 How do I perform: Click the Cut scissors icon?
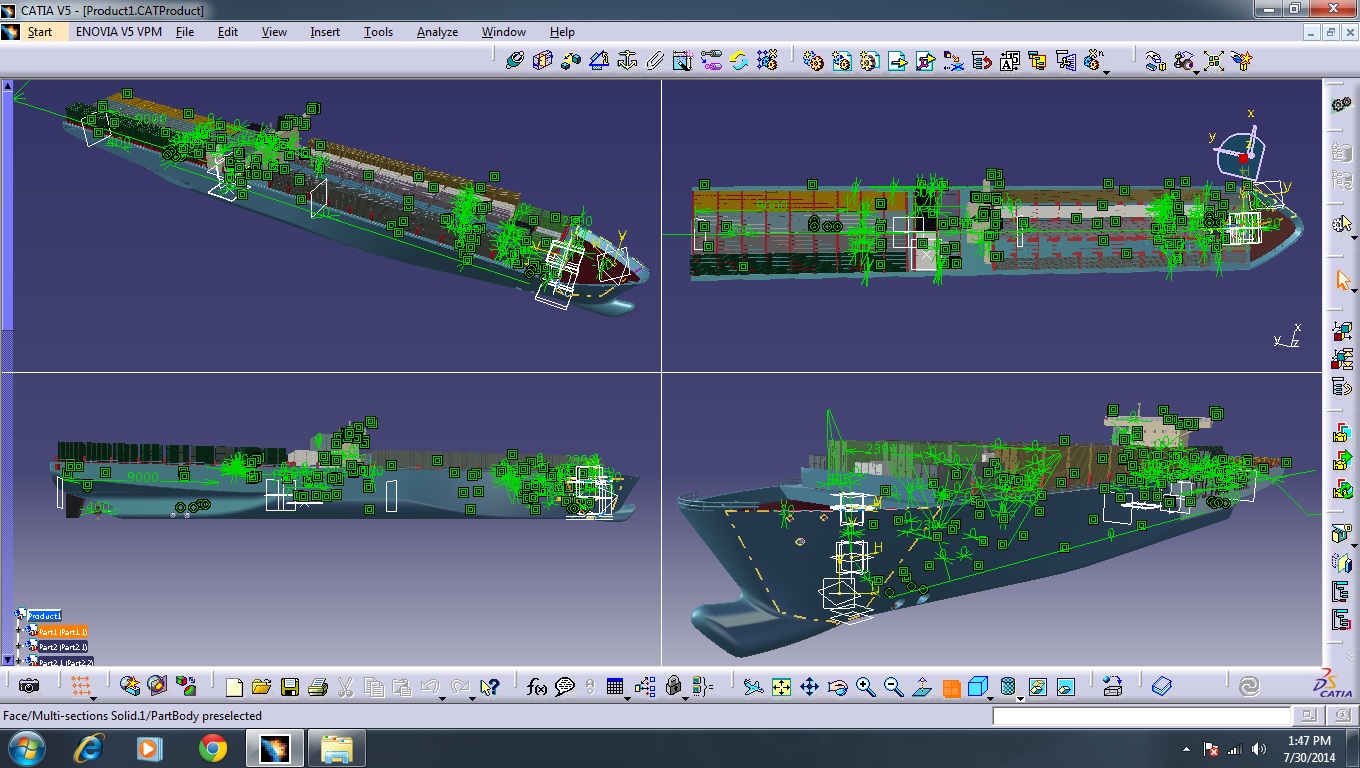coord(346,687)
